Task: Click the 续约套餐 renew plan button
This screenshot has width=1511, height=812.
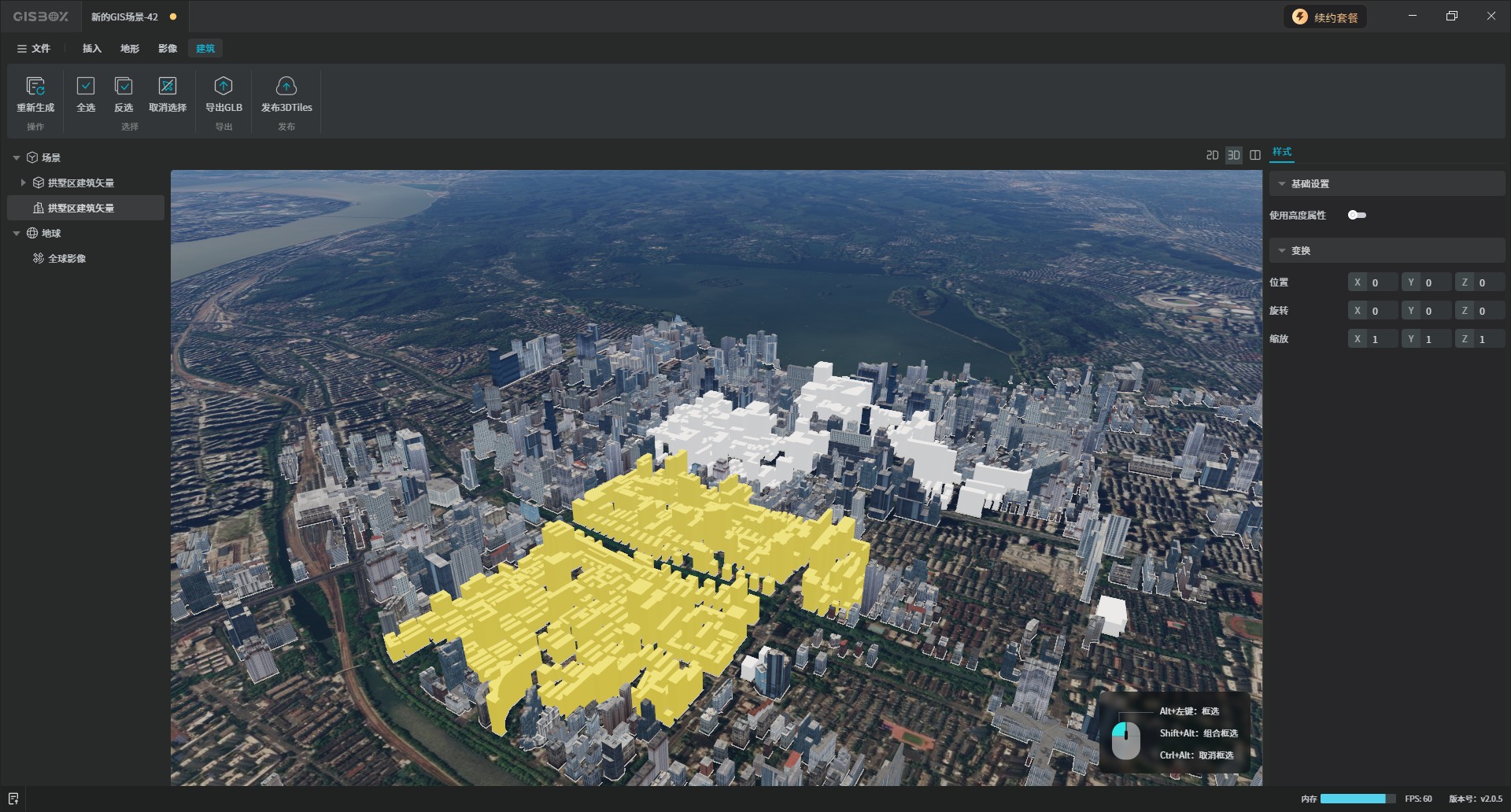Action: click(1325, 17)
